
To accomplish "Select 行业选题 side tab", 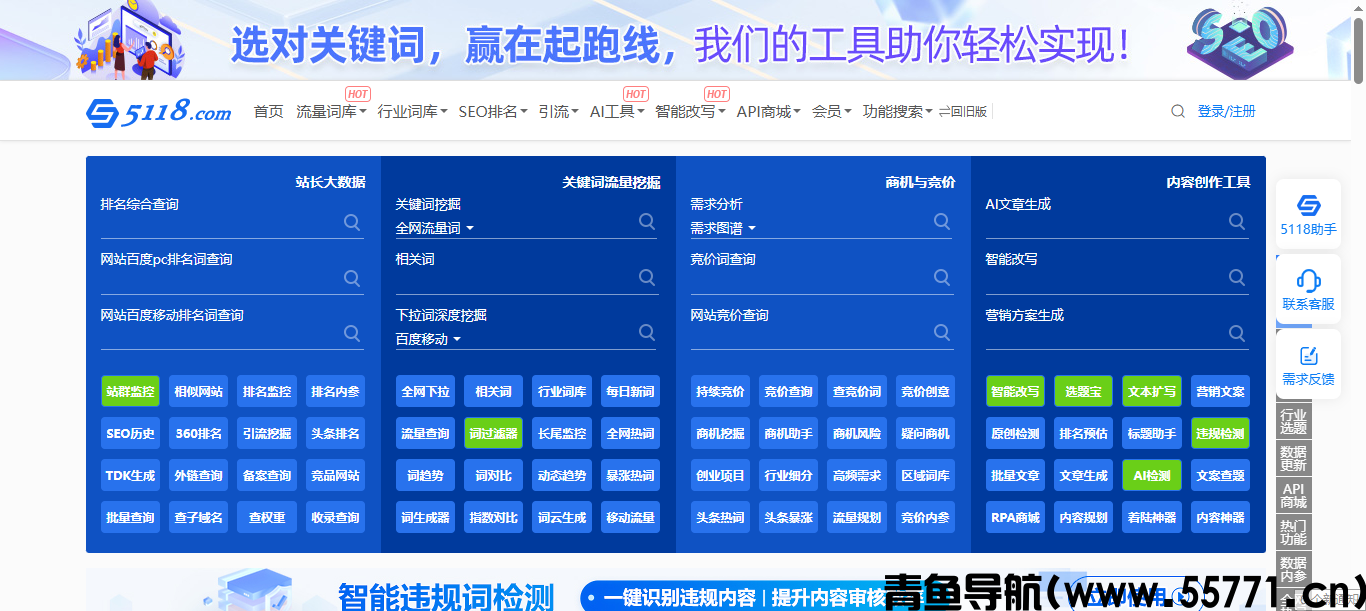I will [x=1293, y=421].
